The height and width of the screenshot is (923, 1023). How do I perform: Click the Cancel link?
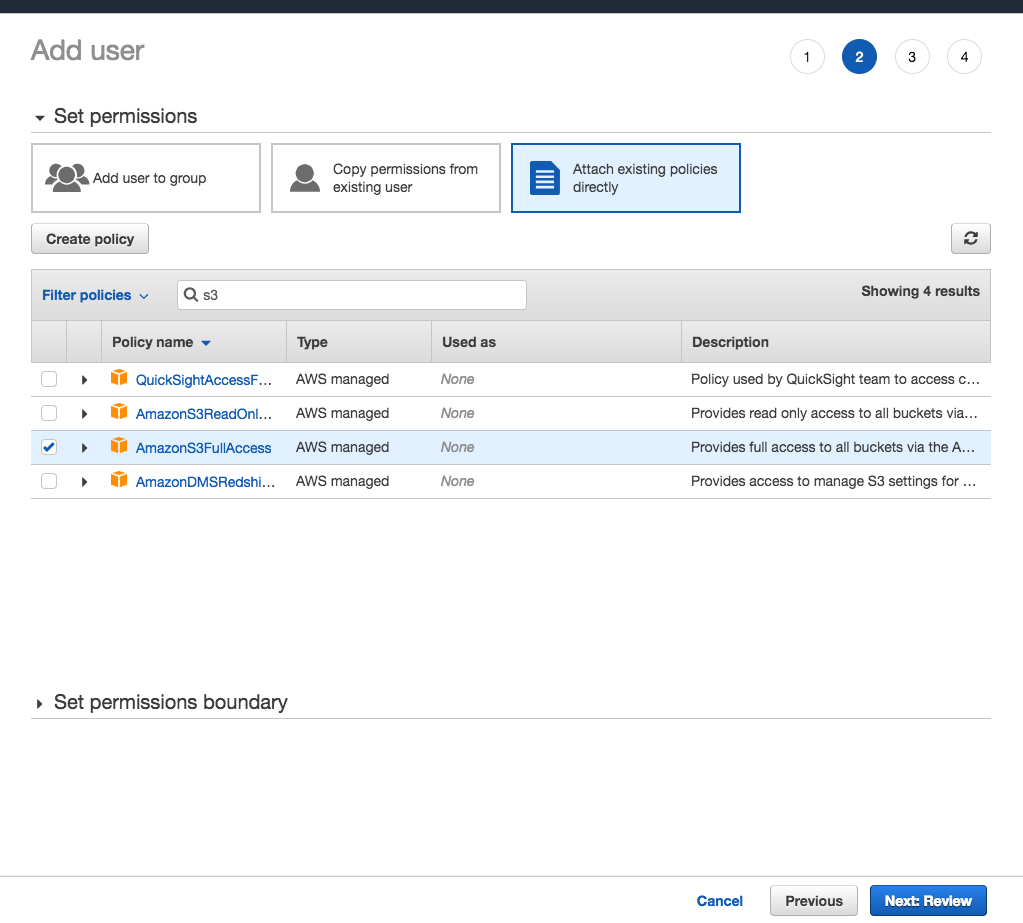[x=720, y=901]
